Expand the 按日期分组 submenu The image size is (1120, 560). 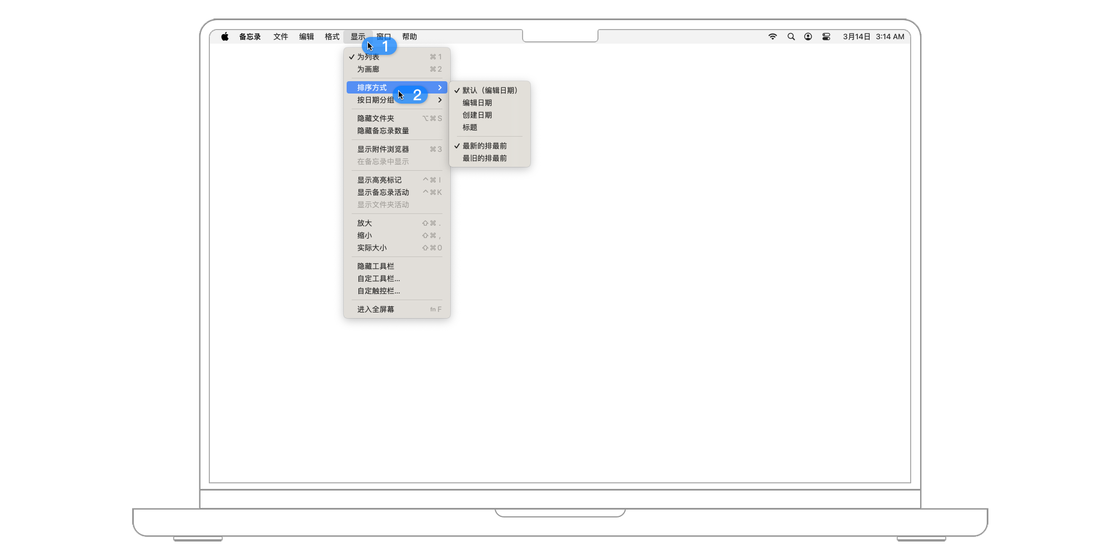(x=396, y=100)
